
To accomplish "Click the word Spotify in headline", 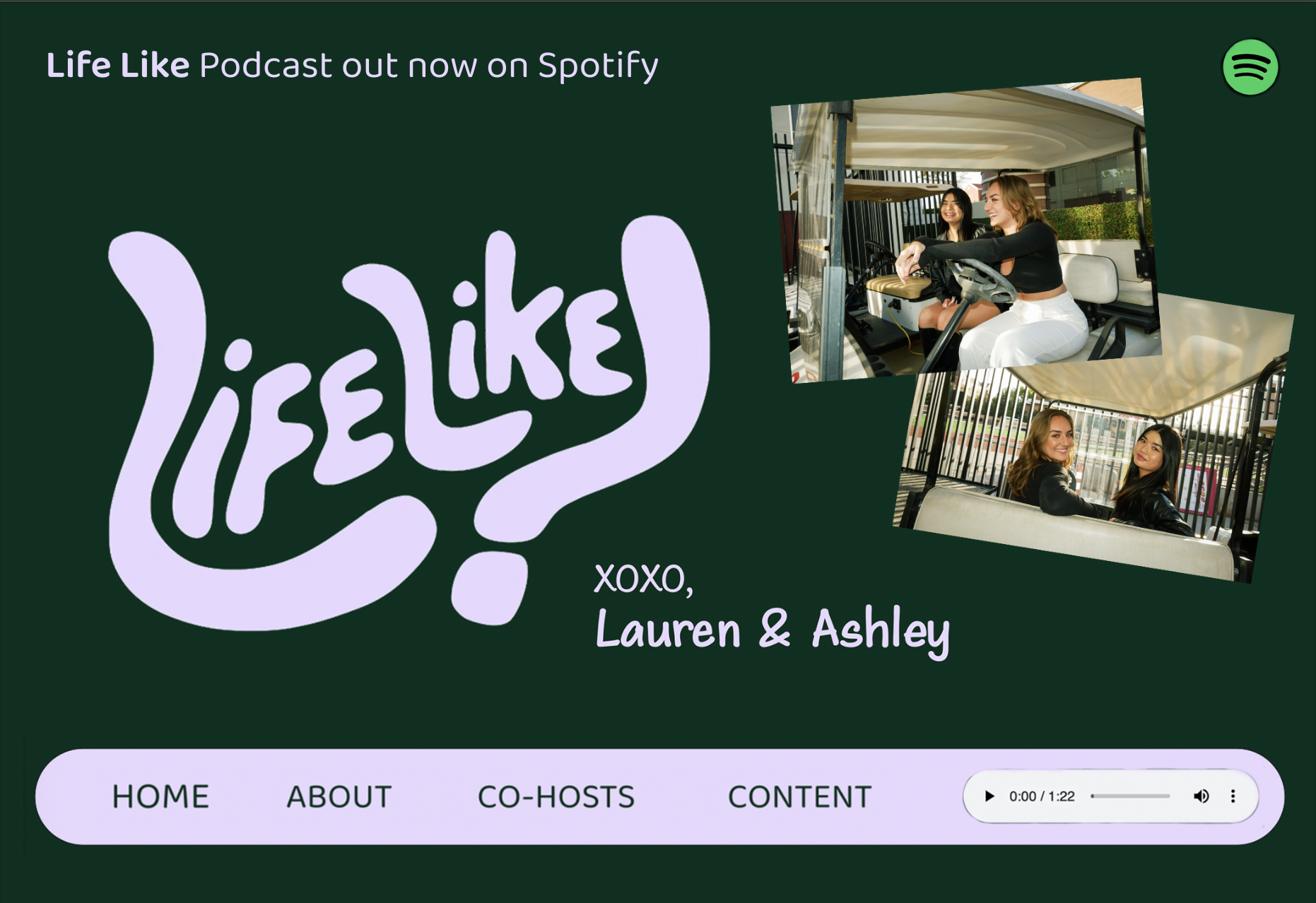I will click(x=599, y=66).
